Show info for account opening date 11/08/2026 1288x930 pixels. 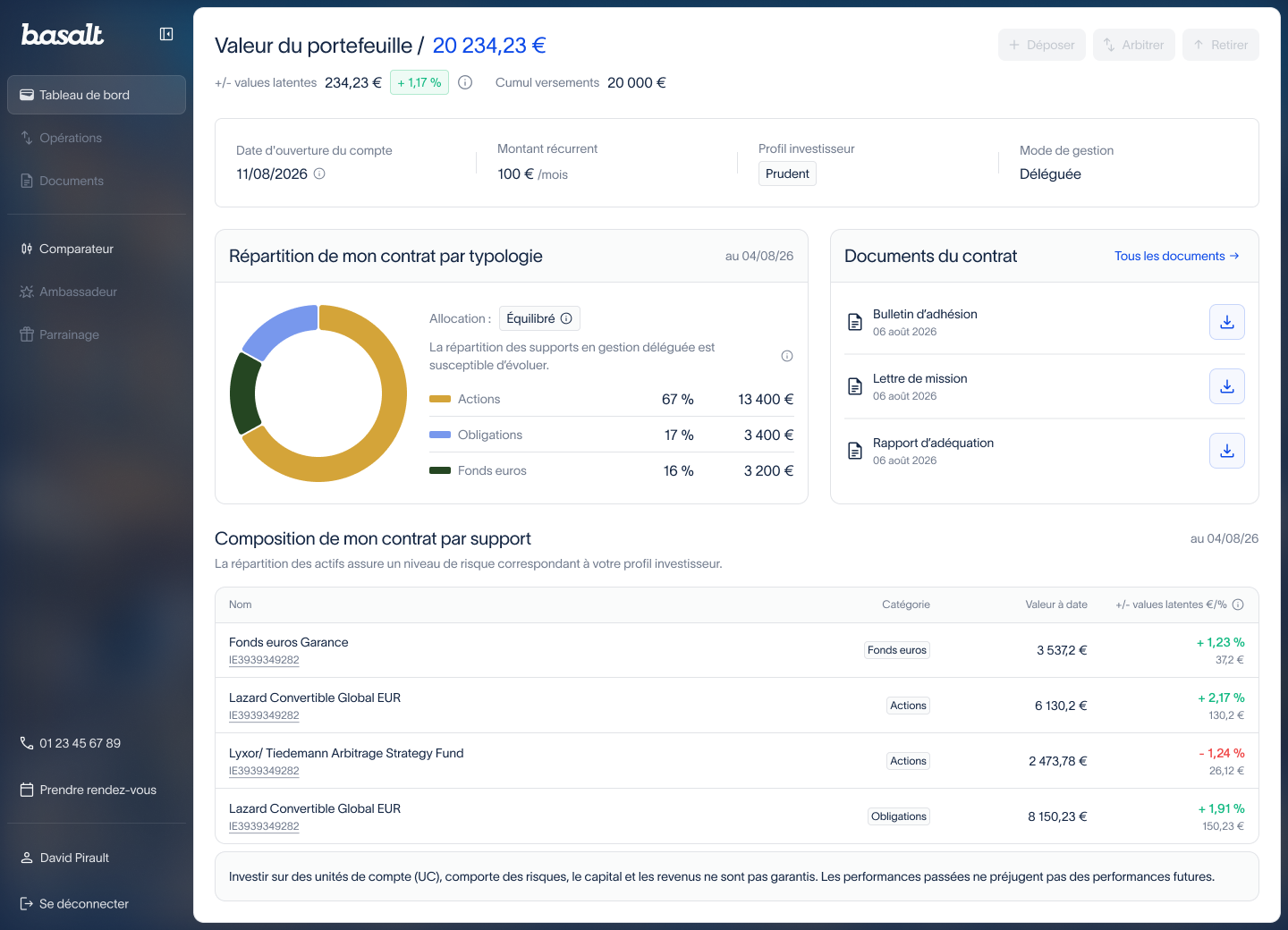click(319, 173)
